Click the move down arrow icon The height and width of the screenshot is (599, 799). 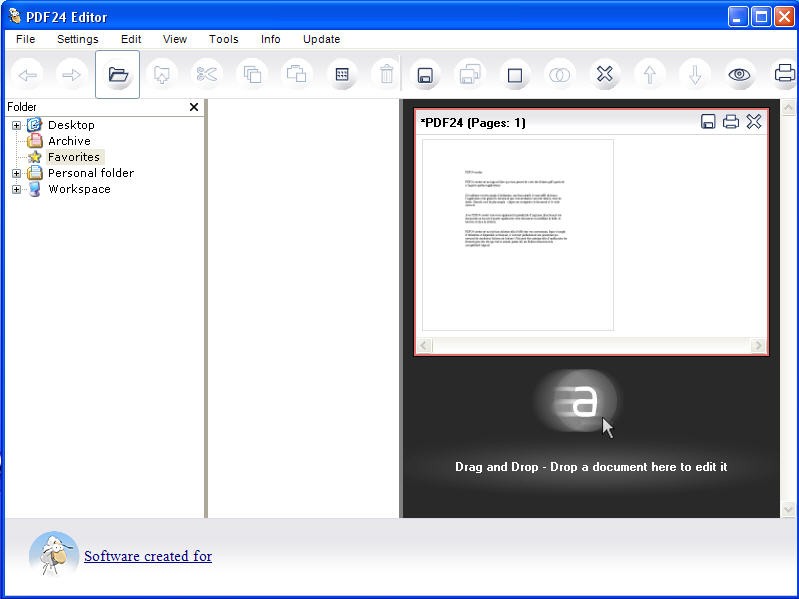click(695, 75)
